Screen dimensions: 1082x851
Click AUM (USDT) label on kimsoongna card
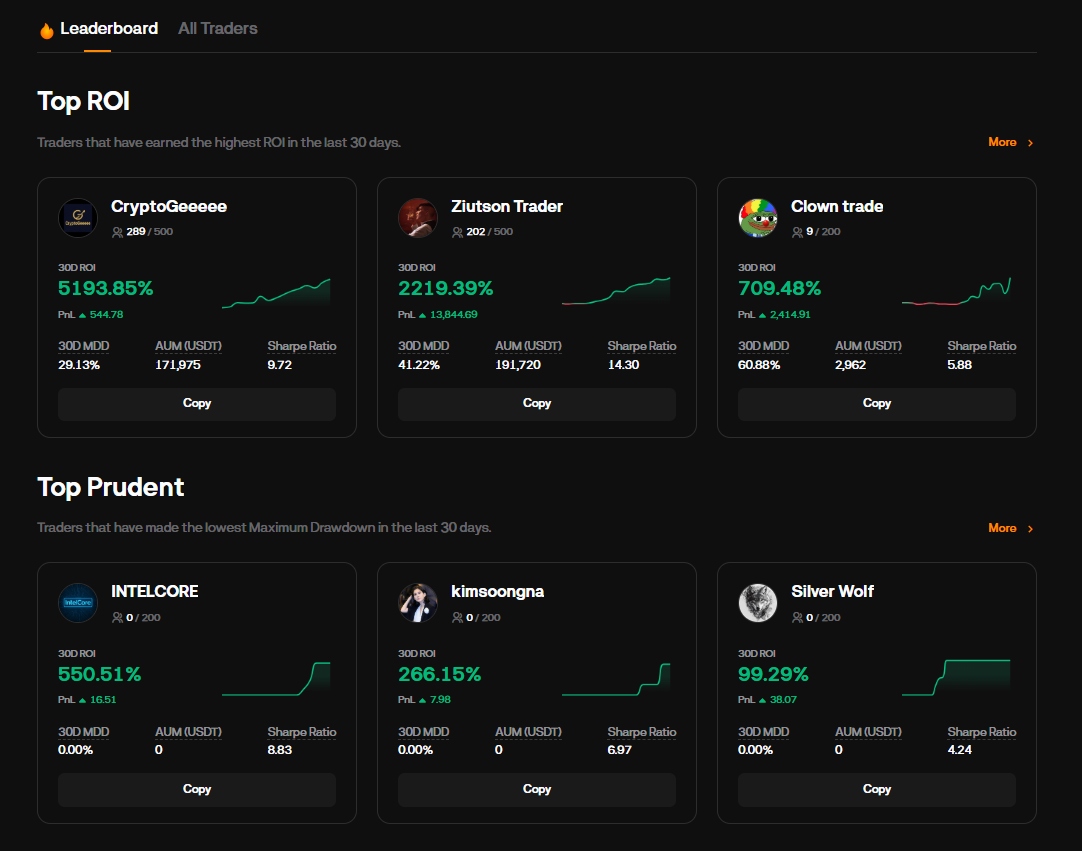(528, 732)
